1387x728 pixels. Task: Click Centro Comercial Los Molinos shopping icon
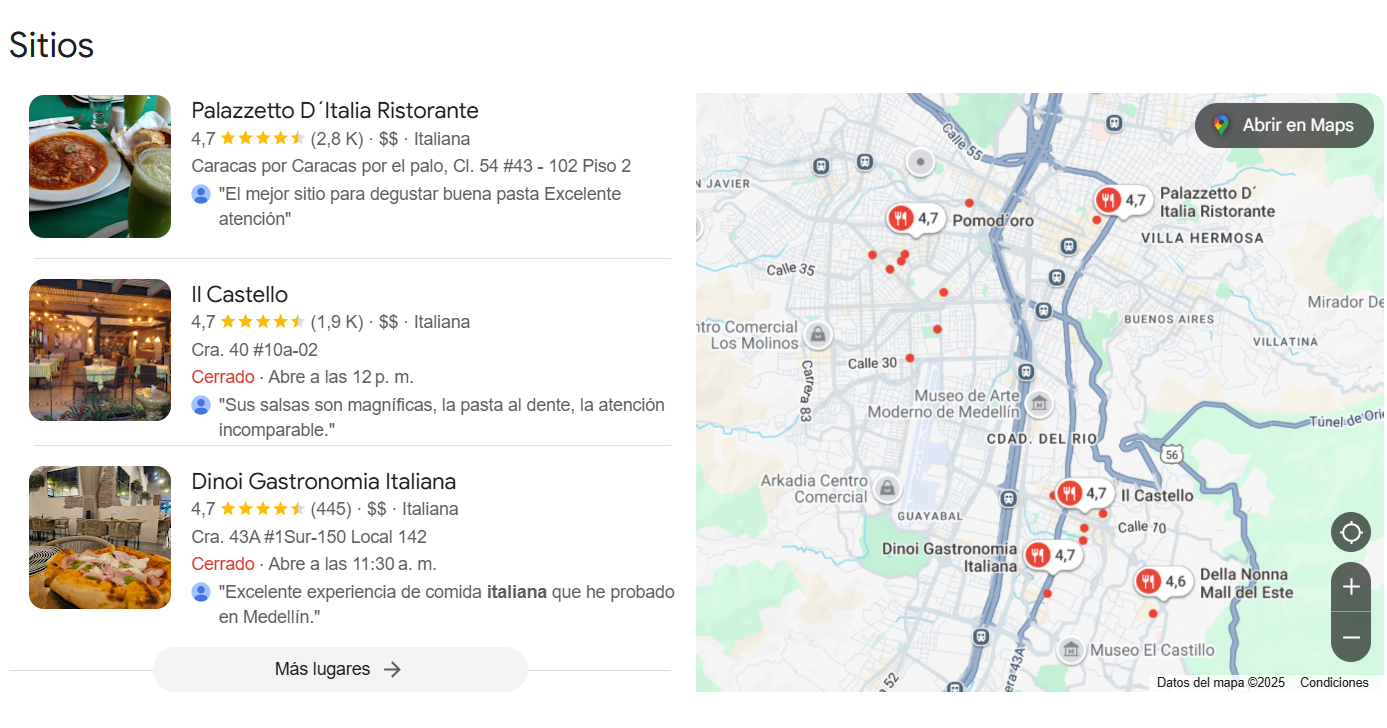click(818, 334)
